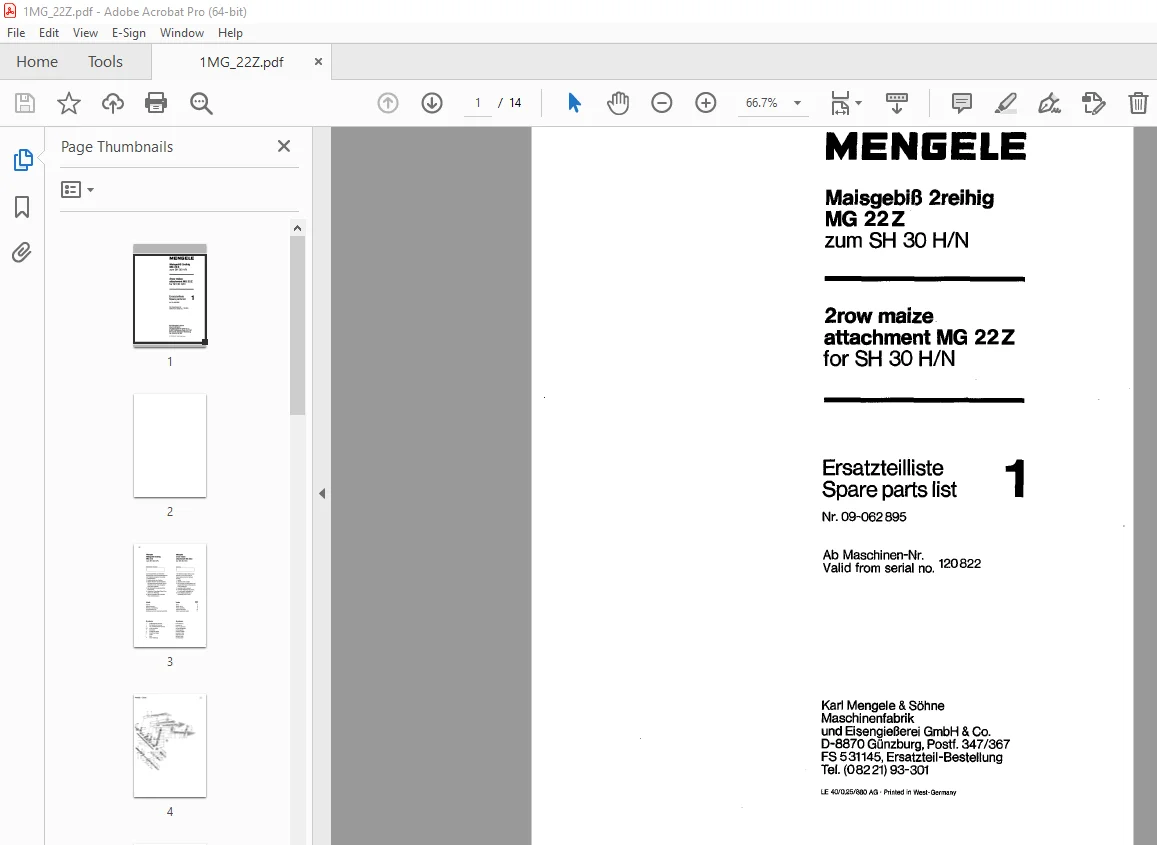The width and height of the screenshot is (1157, 845).
Task: Click the 66.7% zoom value field
Action: click(762, 103)
